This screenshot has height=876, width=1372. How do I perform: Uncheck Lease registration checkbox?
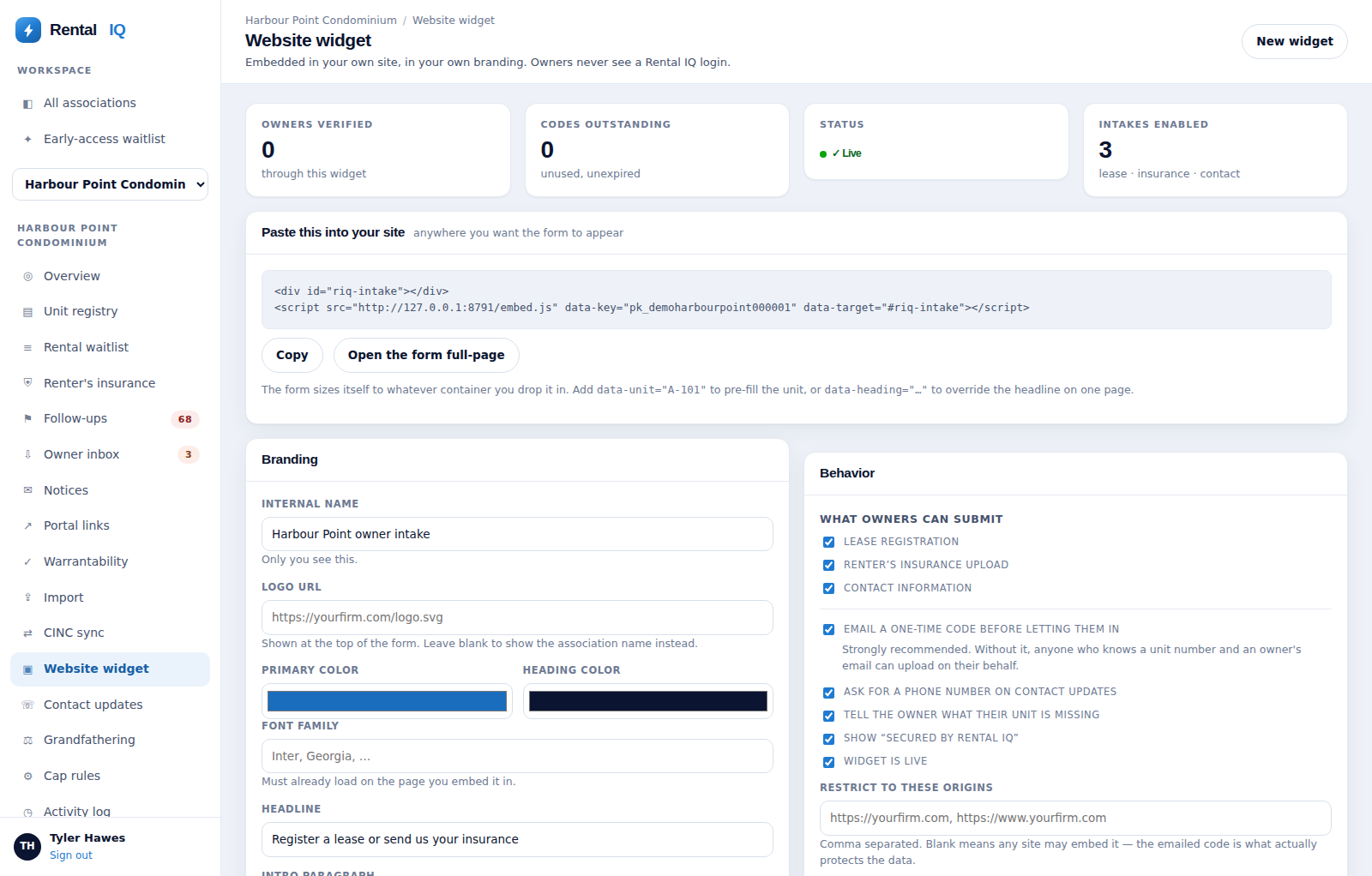(828, 542)
